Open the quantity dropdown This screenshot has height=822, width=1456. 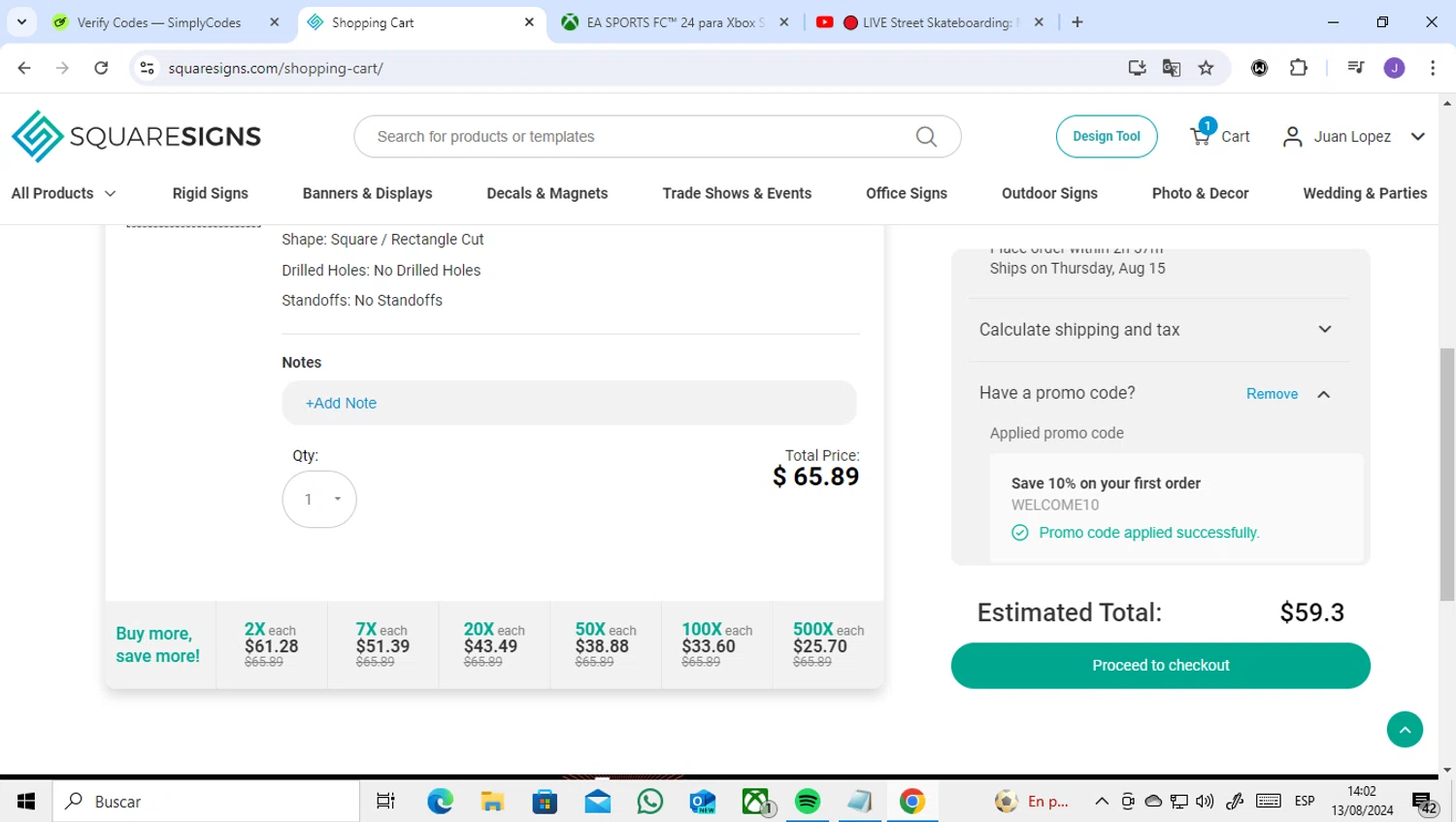click(319, 499)
